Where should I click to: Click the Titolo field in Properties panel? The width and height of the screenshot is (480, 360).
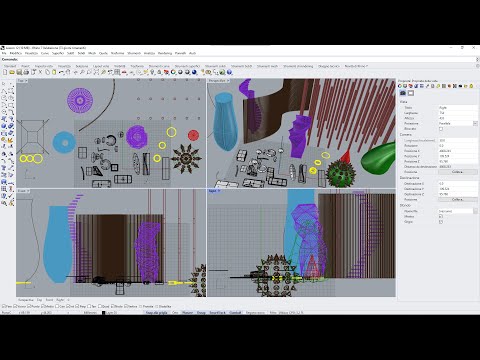click(457, 108)
